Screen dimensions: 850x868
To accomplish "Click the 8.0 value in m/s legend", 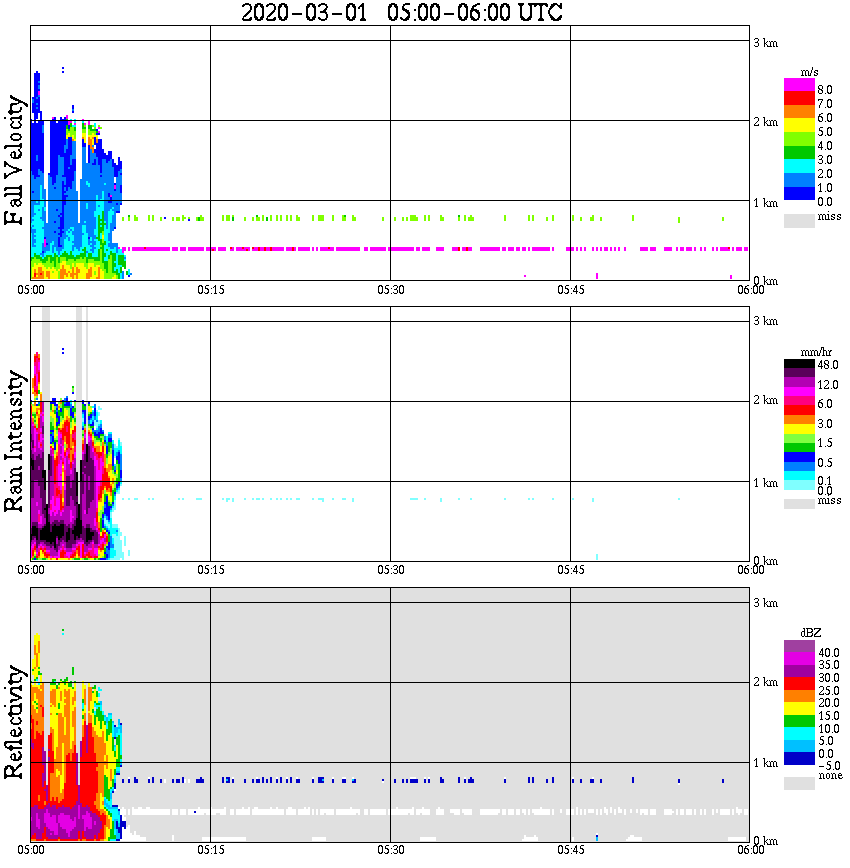I will click(x=825, y=90).
